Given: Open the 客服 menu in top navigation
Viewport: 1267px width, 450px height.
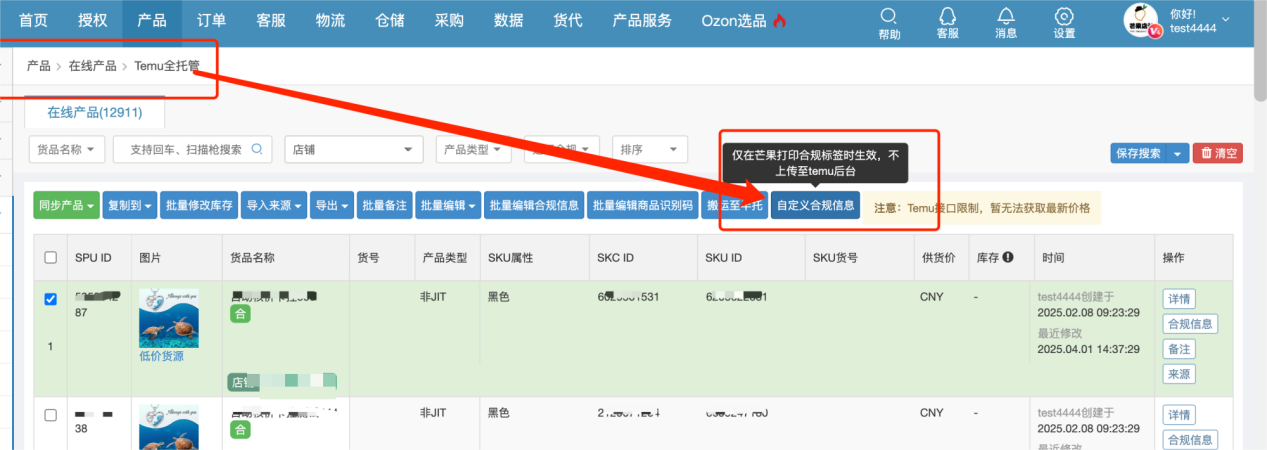Looking at the screenshot, I should tap(271, 21).
